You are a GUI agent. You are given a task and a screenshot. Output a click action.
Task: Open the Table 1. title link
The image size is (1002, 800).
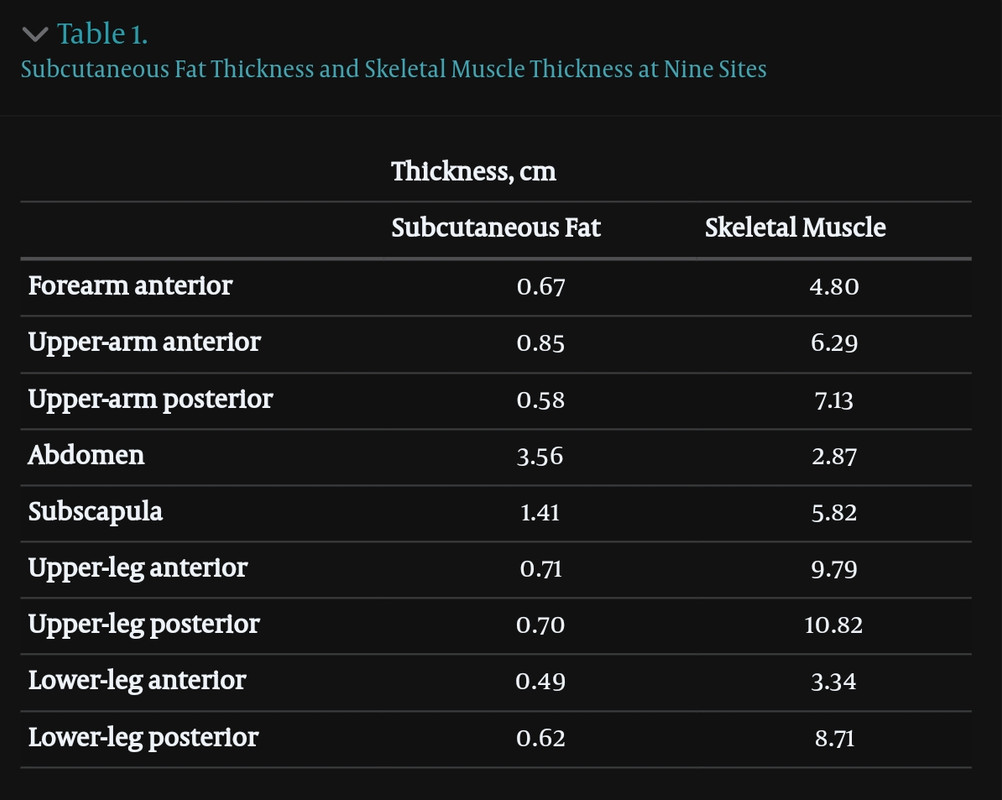[102, 34]
